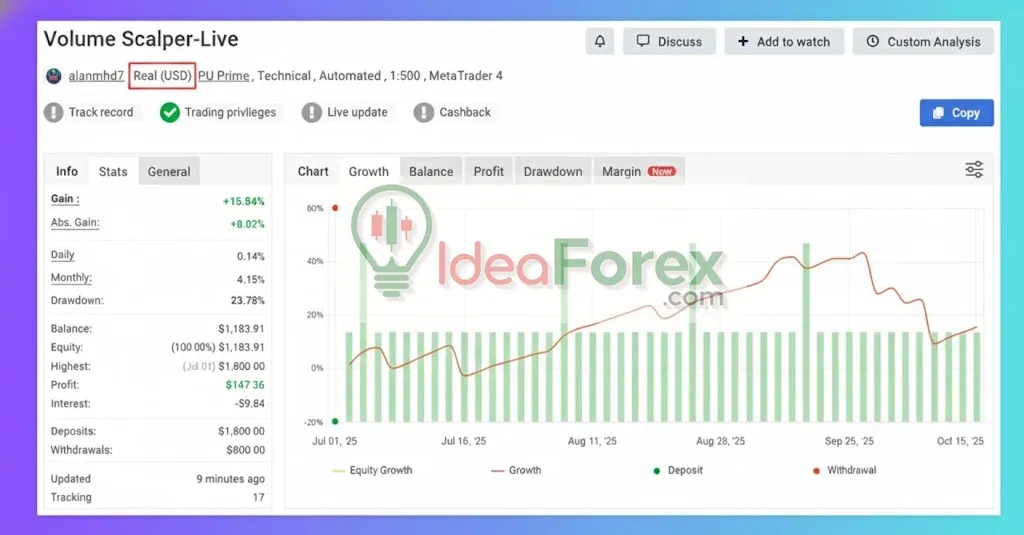Image resolution: width=1024 pixels, height=535 pixels.
Task: Click the balance value $1,183.91
Action: coord(241,329)
